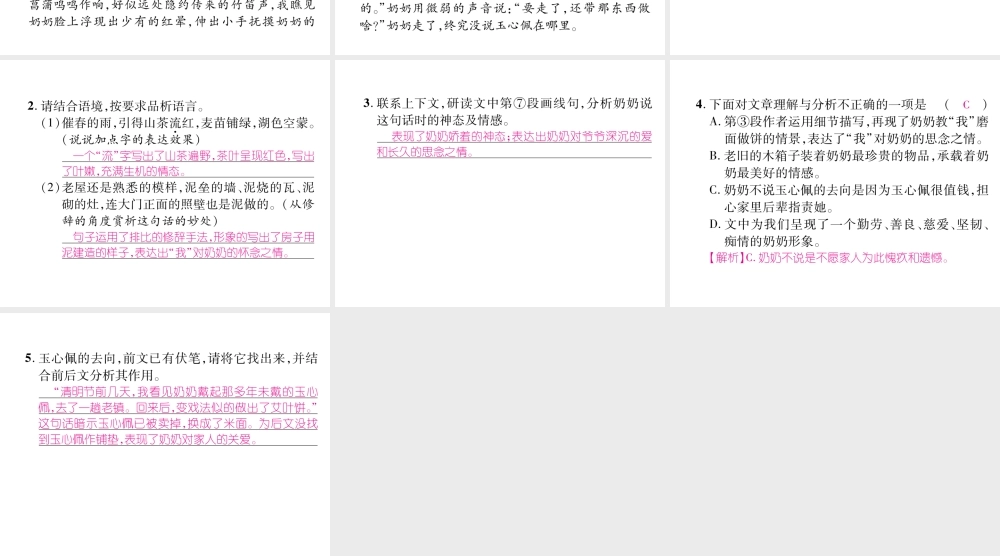Click the question 4 stem '下面对文章理解与分析不正确的一项是'
Viewport: 1000px width, 556px height.
pos(818,105)
